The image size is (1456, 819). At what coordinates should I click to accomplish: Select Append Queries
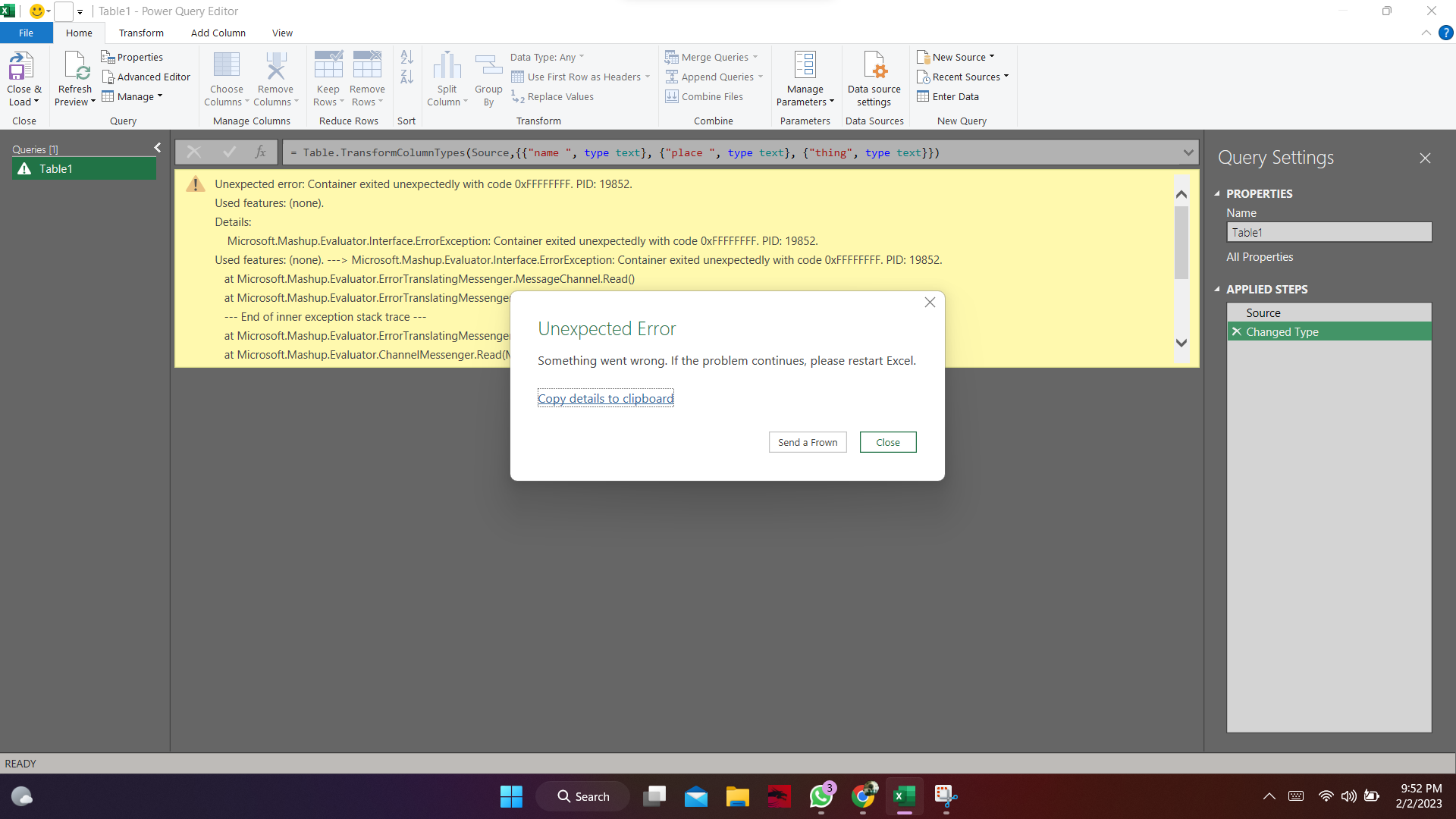tap(672, 77)
